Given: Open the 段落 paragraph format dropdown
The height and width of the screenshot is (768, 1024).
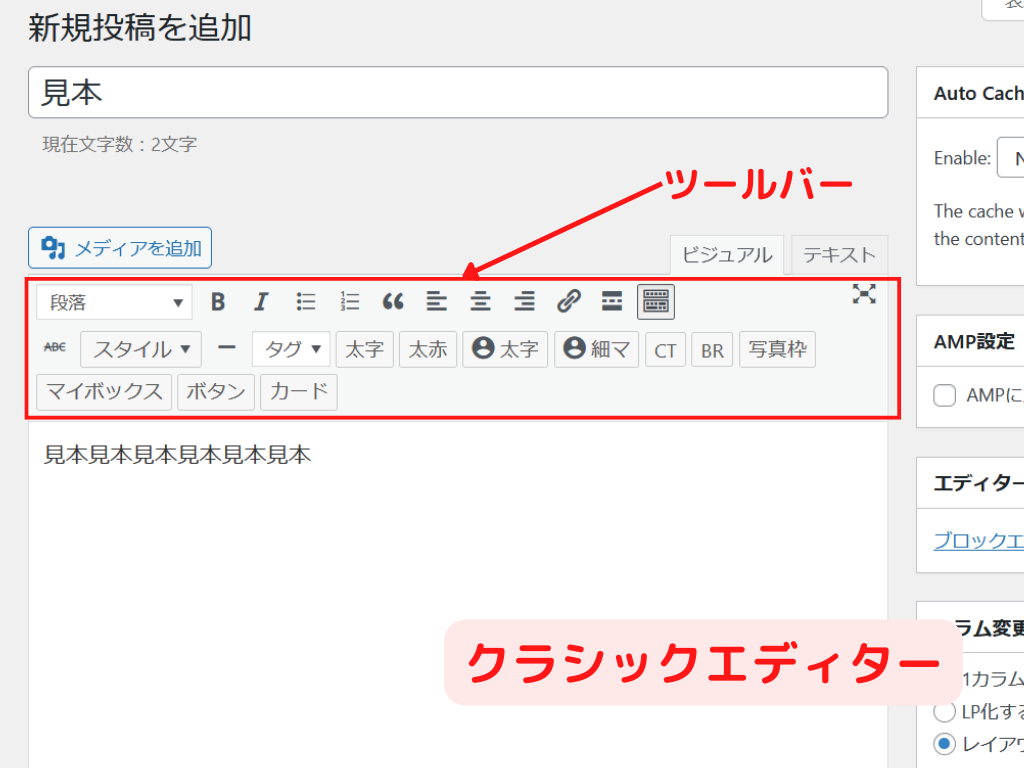Looking at the screenshot, I should (113, 301).
